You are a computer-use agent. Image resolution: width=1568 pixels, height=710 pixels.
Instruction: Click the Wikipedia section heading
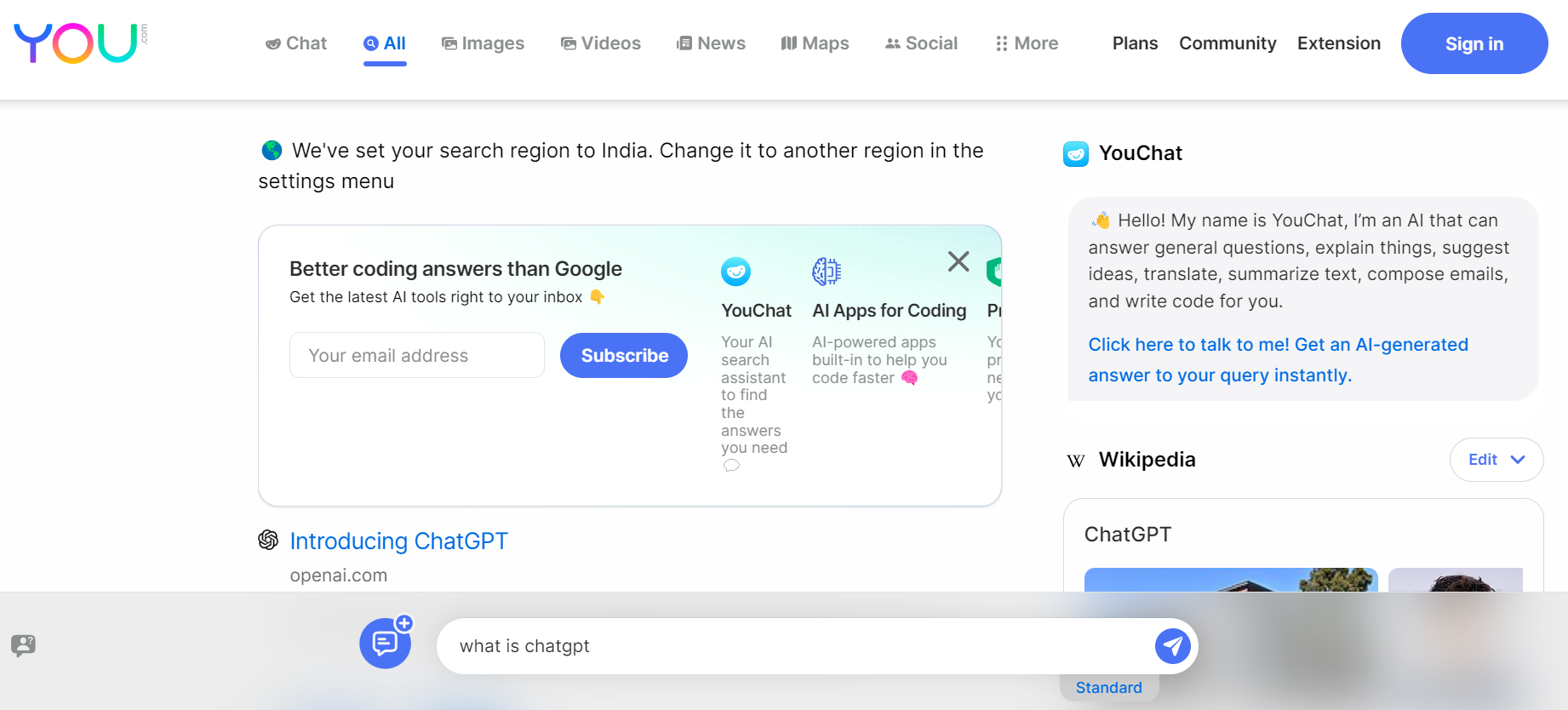point(1147,460)
